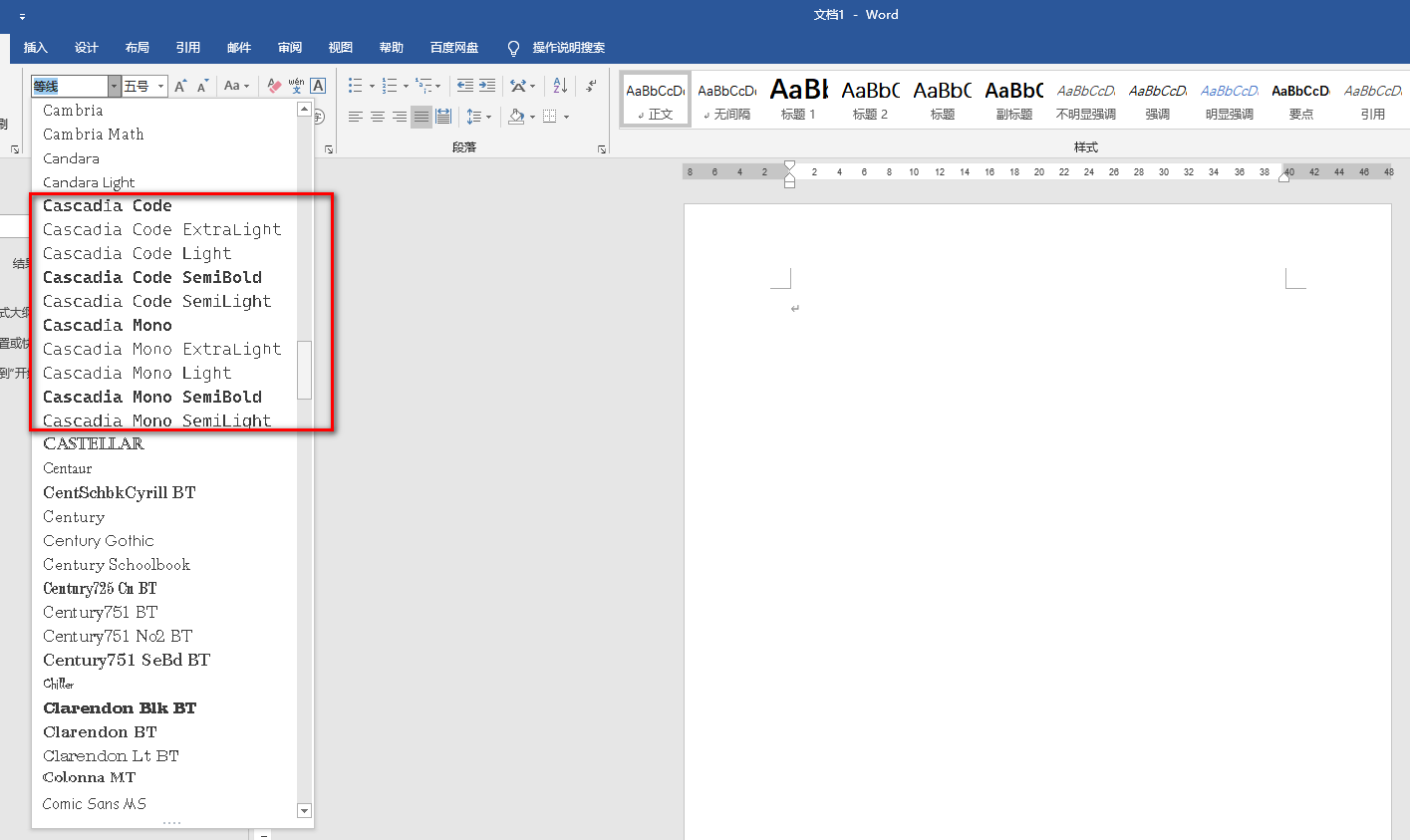The width and height of the screenshot is (1410, 840).
Task: Expand numbering library dropdown arrow
Action: click(406, 86)
